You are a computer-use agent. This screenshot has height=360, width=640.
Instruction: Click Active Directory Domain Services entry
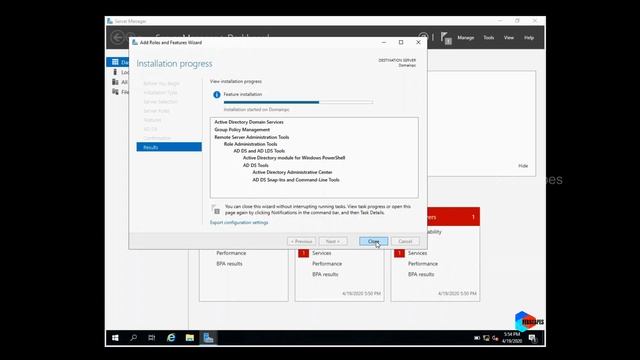[x=249, y=122]
